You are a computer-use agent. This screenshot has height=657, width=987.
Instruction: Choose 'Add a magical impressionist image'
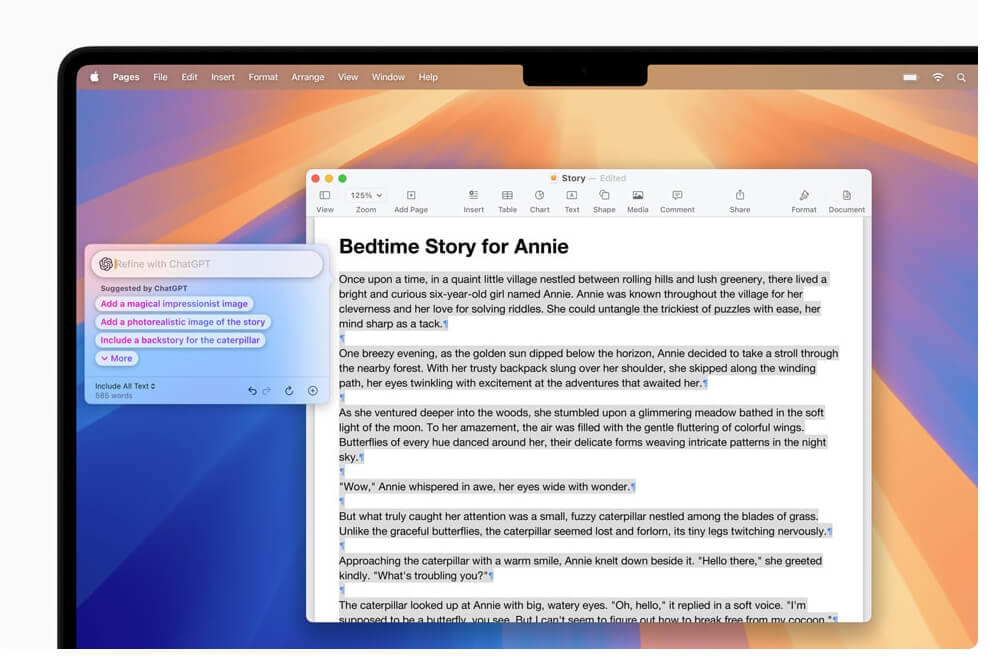[x=172, y=303]
